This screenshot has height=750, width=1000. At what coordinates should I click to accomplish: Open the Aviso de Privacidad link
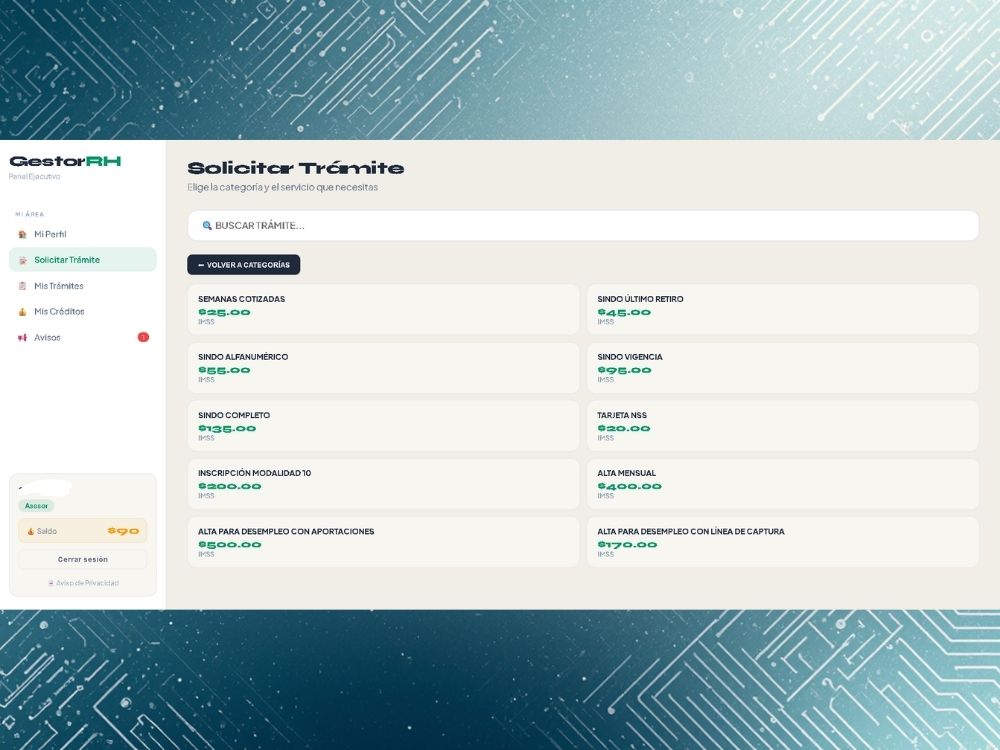[x=84, y=583]
